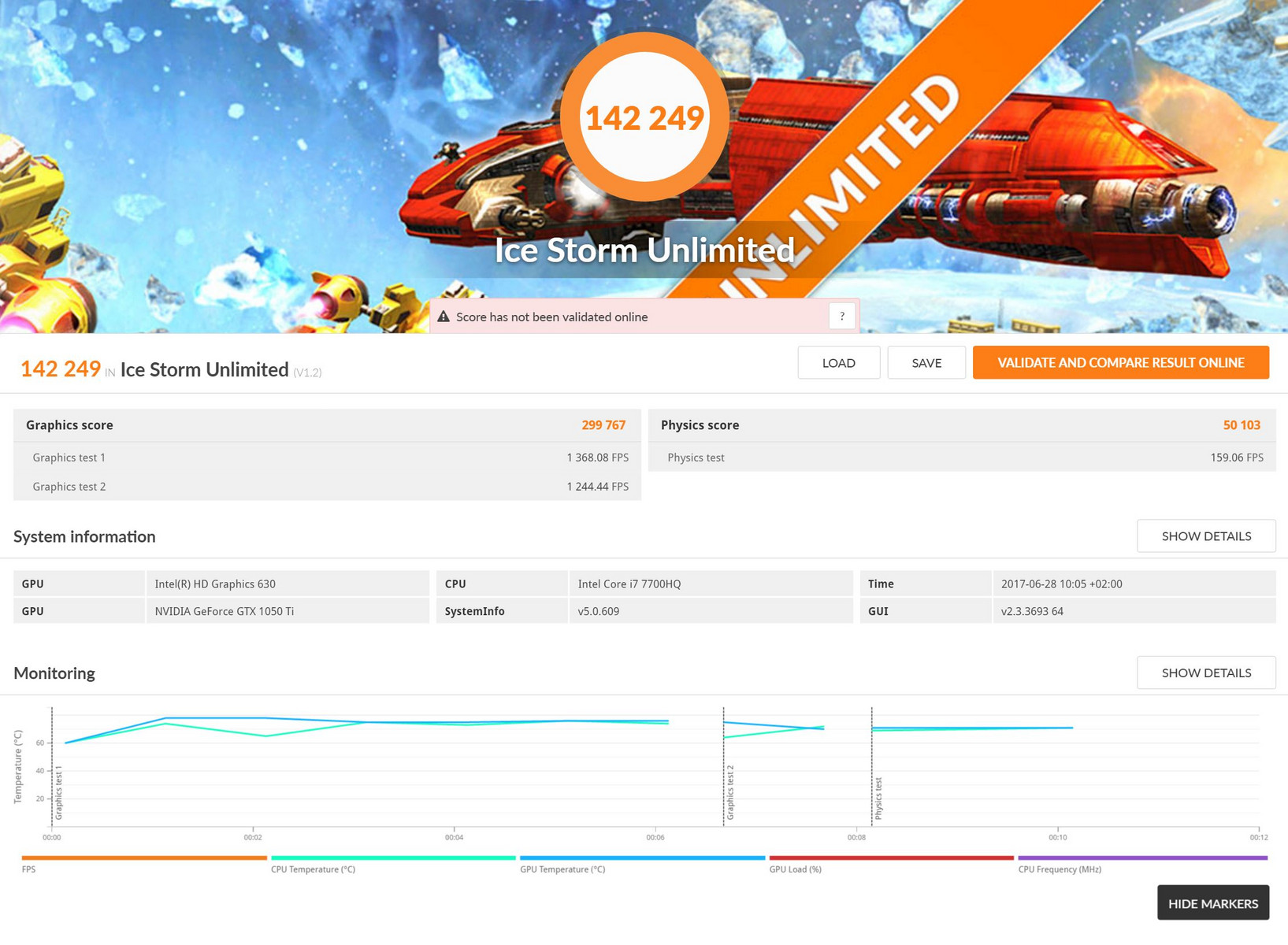
Task: Select the Graphics test 1 row label
Action: 69,458
